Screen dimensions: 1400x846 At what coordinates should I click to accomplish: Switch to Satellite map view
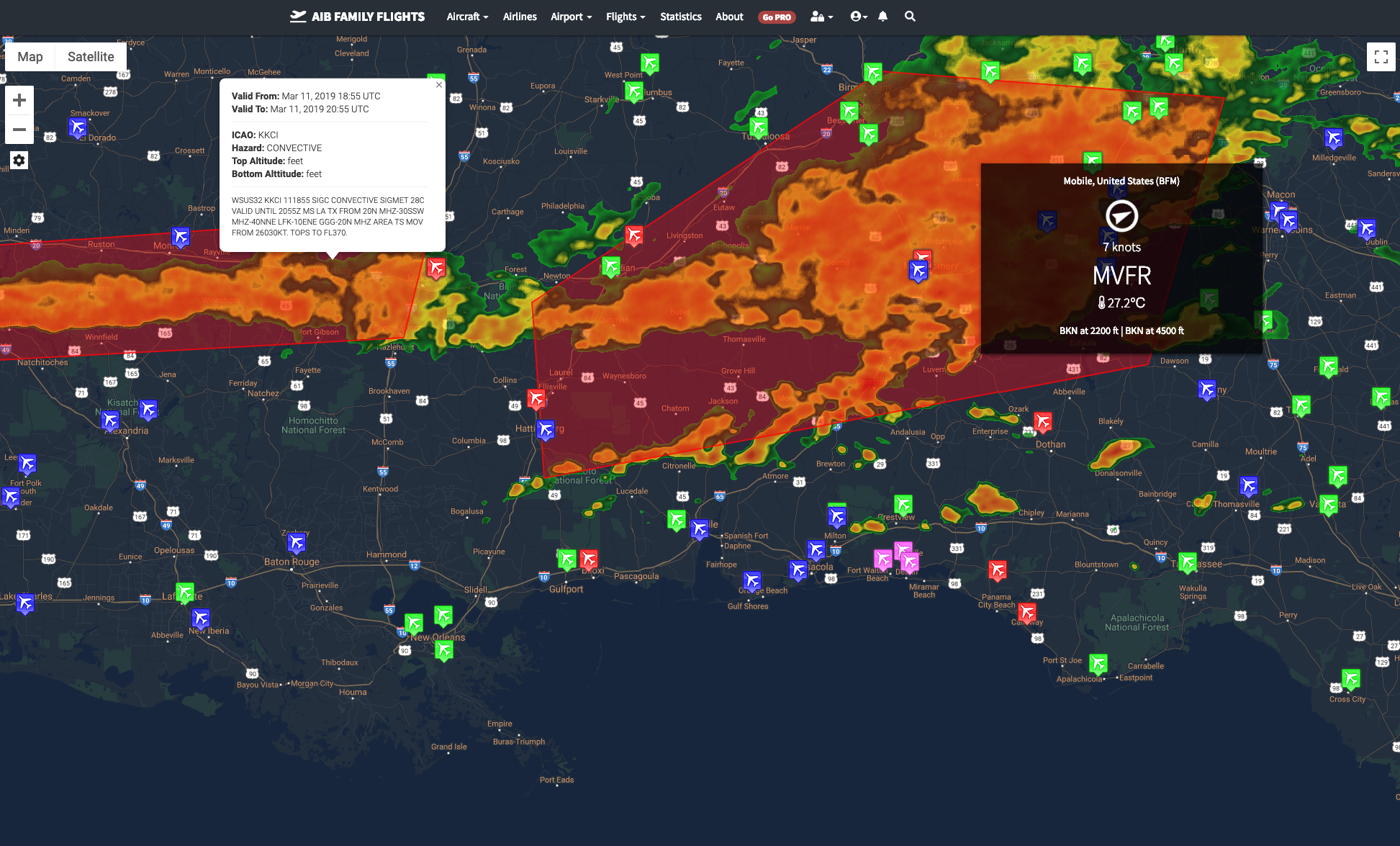pos(91,57)
